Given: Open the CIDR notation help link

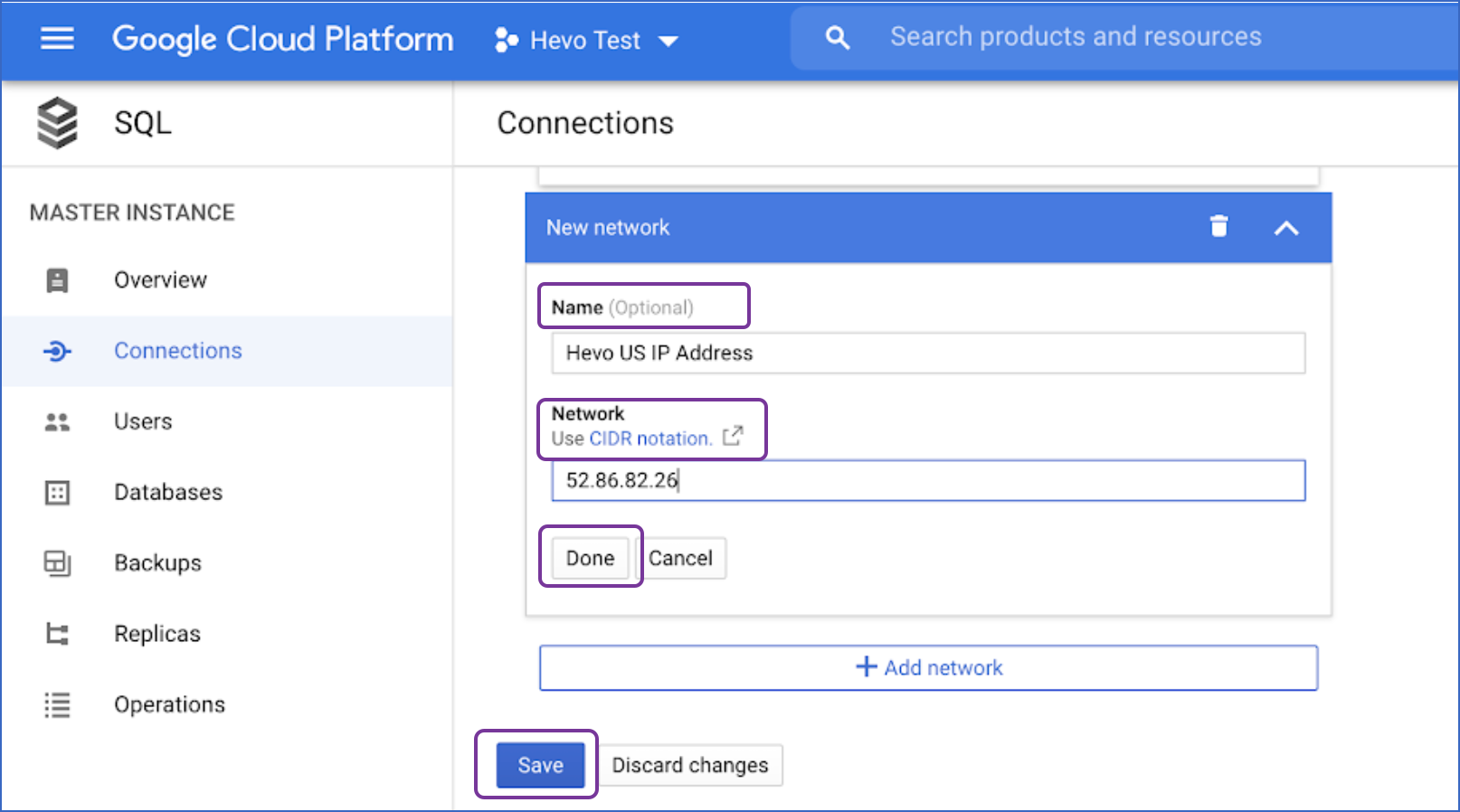Looking at the screenshot, I should [x=650, y=439].
